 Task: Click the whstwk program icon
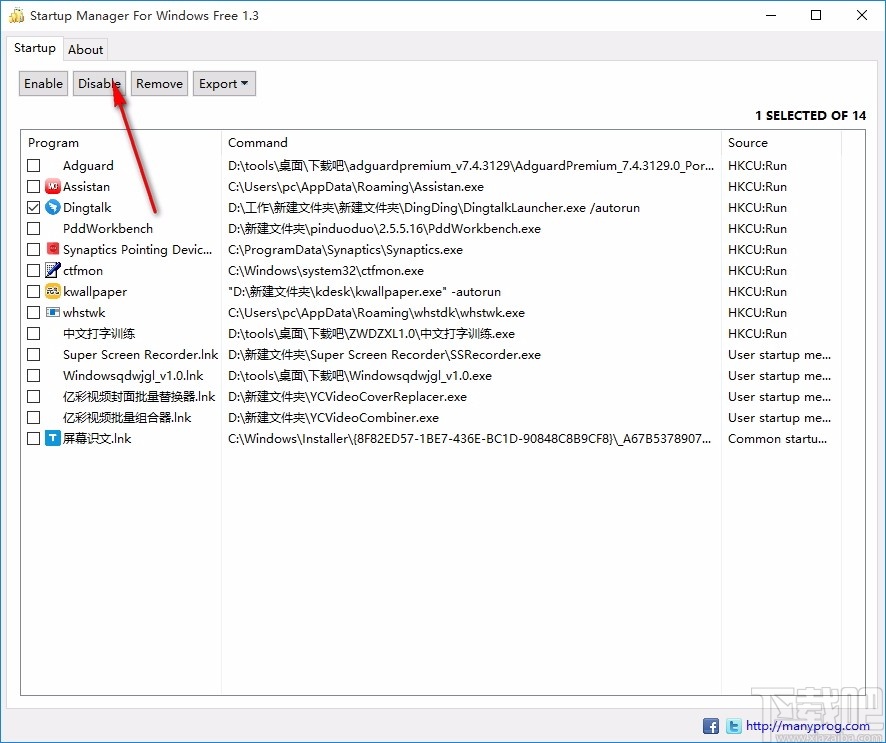pyautogui.click(x=52, y=312)
